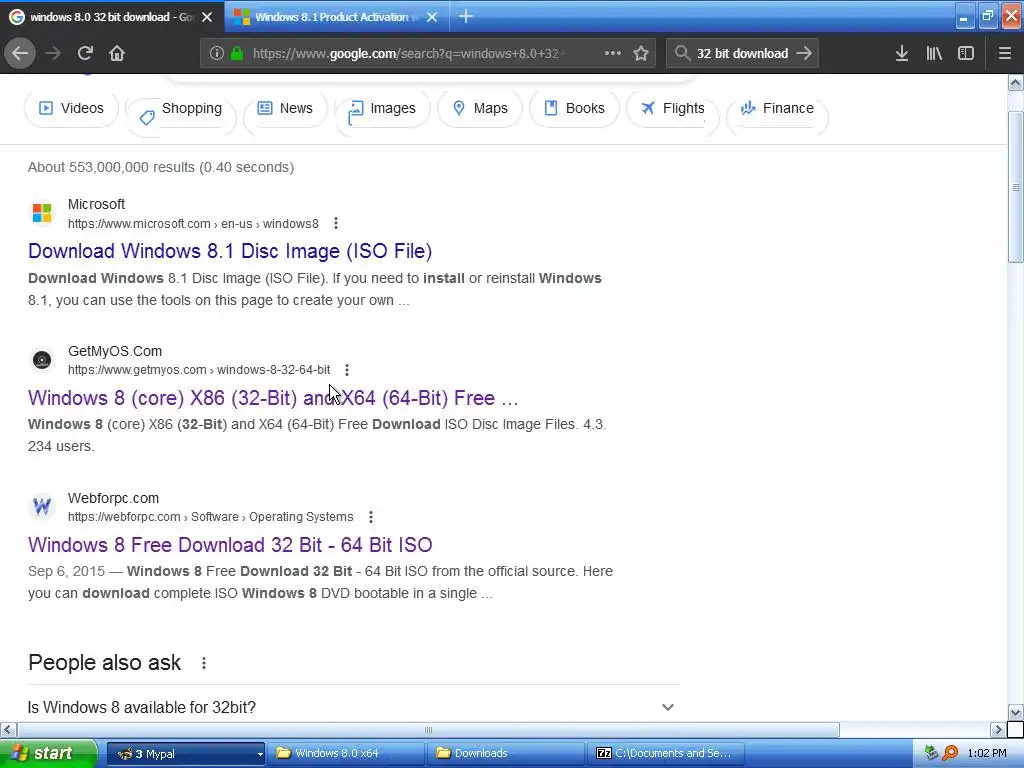Image resolution: width=1024 pixels, height=768 pixels.
Task: Click the microsoft.com en-us windows8 URL
Action: [193, 224]
